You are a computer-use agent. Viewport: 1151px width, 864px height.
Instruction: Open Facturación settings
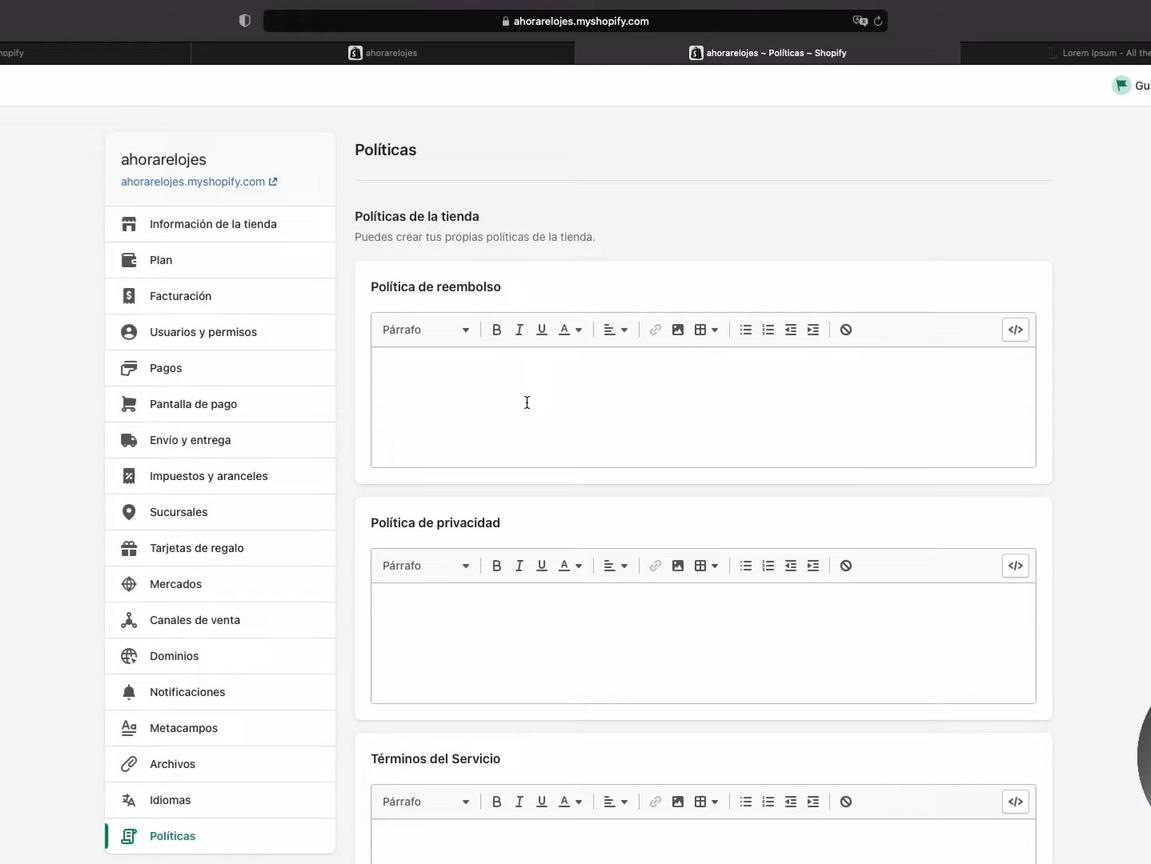point(220,296)
